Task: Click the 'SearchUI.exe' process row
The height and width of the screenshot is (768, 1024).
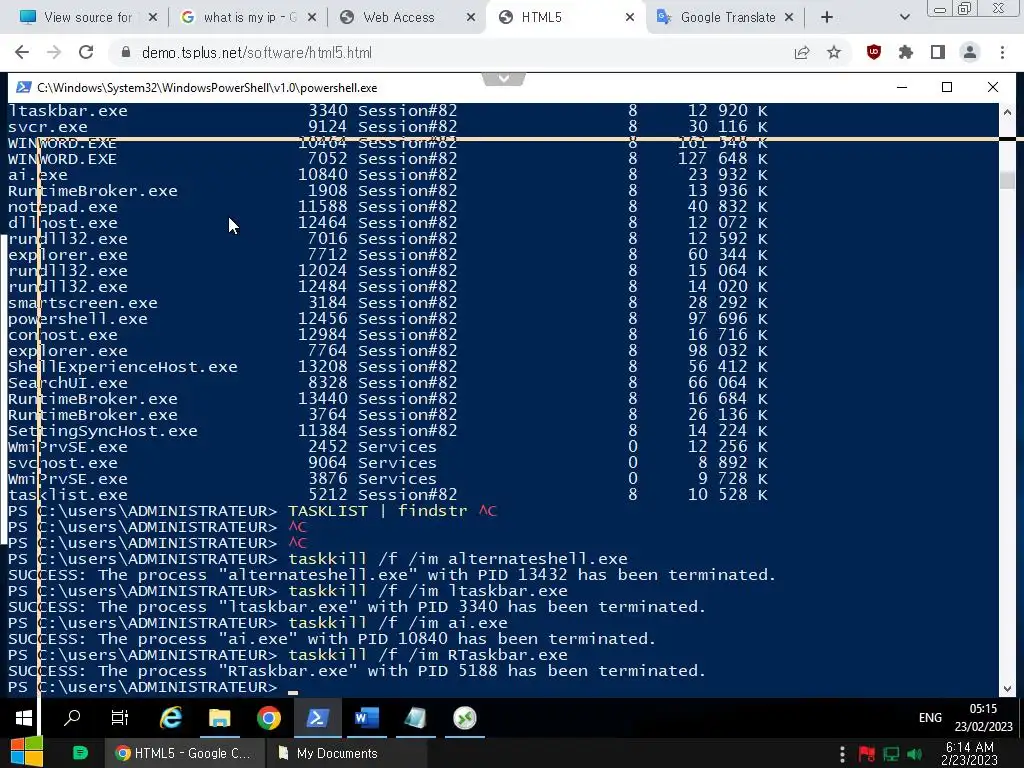Action: click(x=388, y=383)
